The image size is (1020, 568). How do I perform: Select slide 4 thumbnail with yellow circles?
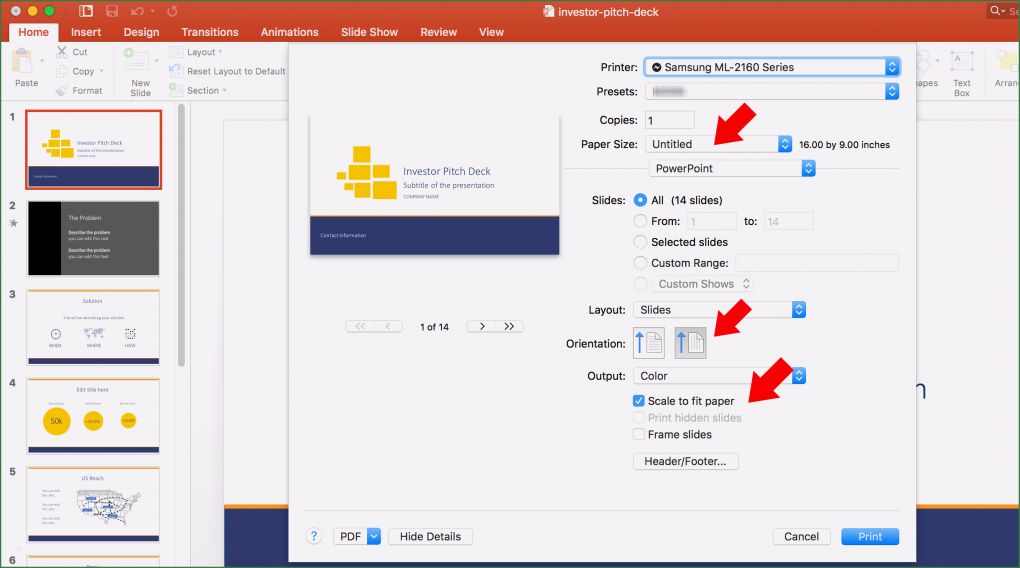[x=94, y=415]
